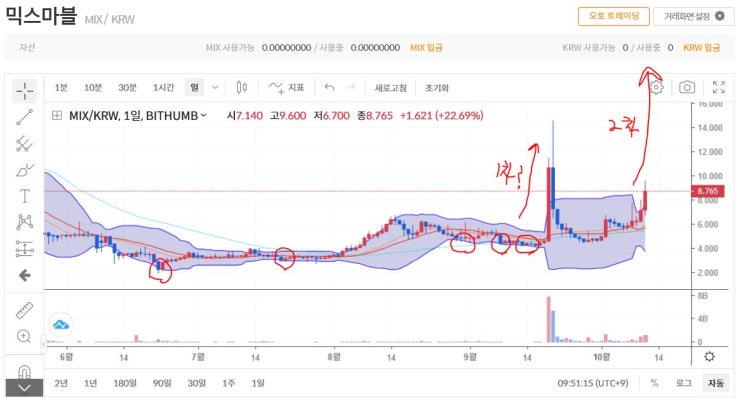The height and width of the screenshot is (408, 743).
Task: Enter fullscreen chart mode
Action: click(x=718, y=87)
